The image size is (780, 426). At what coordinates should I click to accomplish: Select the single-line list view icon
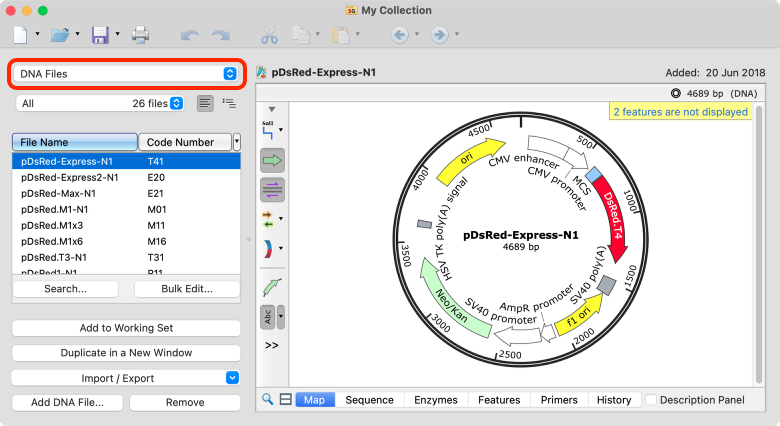tap(205, 104)
